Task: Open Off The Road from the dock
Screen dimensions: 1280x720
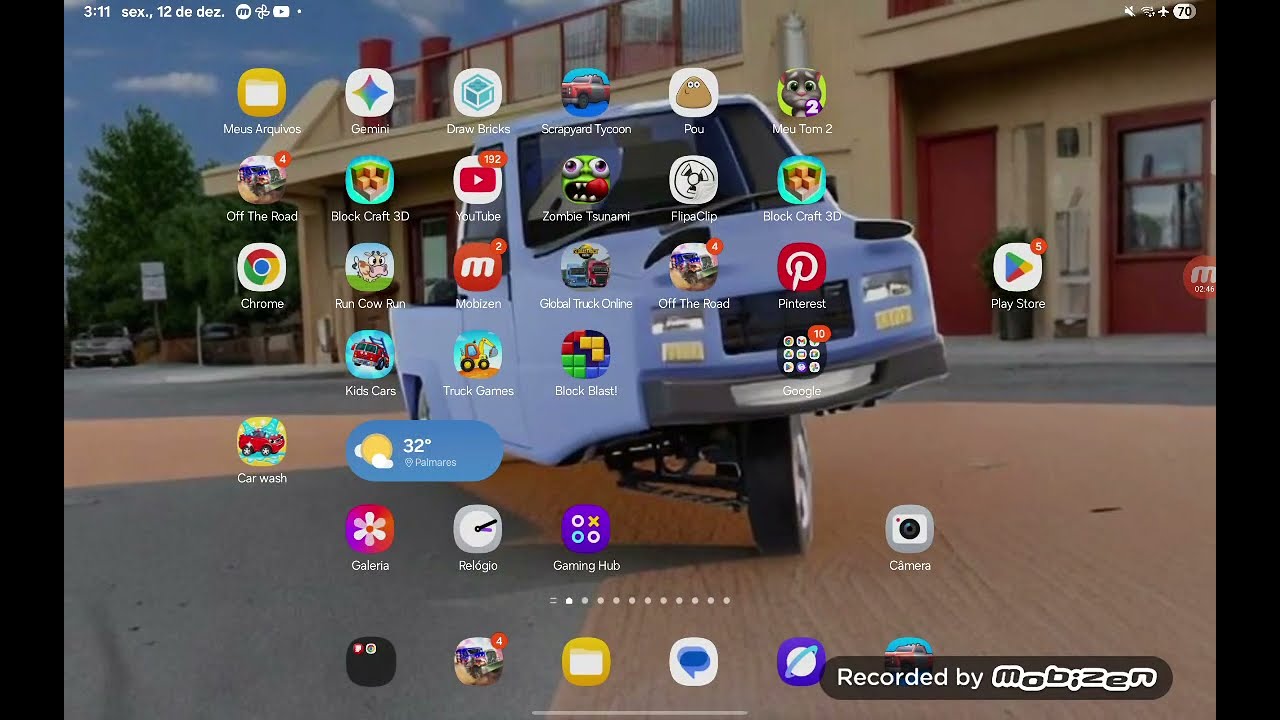Action: tap(478, 661)
